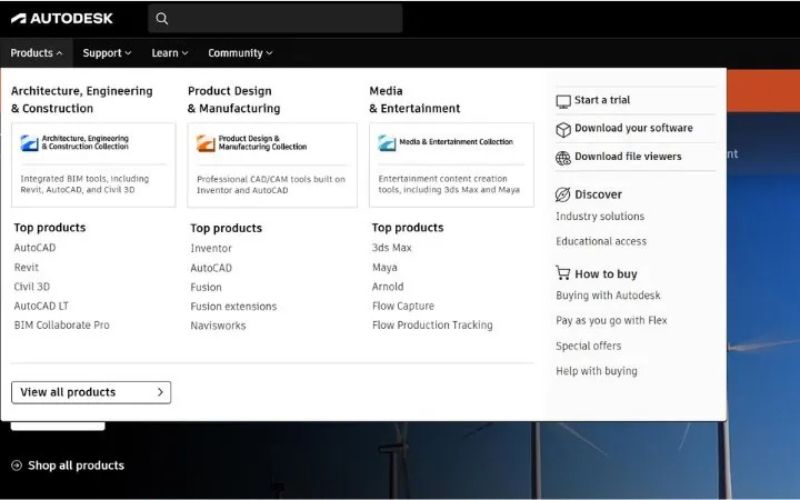The width and height of the screenshot is (800, 500).
Task: Collapse the Products menu
Action: pos(36,53)
